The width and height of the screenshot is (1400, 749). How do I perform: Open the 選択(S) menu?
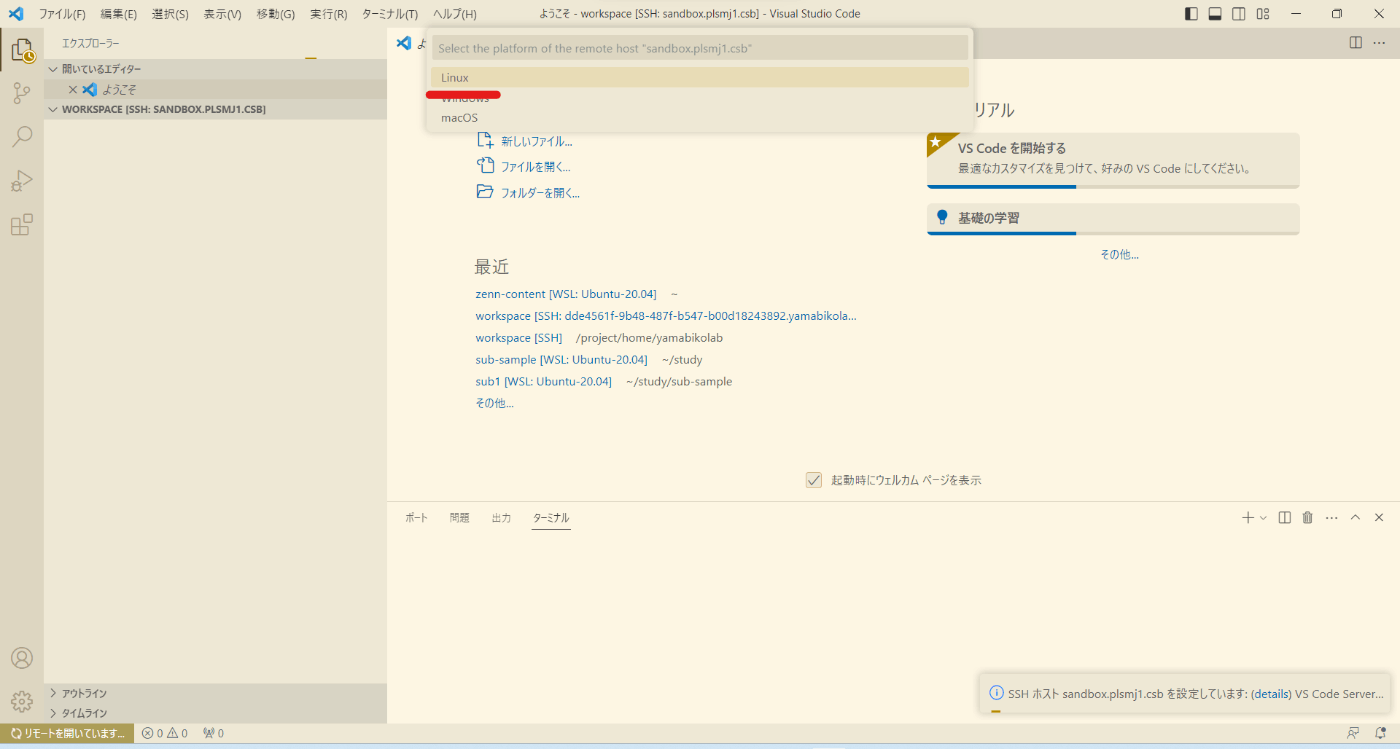pos(170,14)
